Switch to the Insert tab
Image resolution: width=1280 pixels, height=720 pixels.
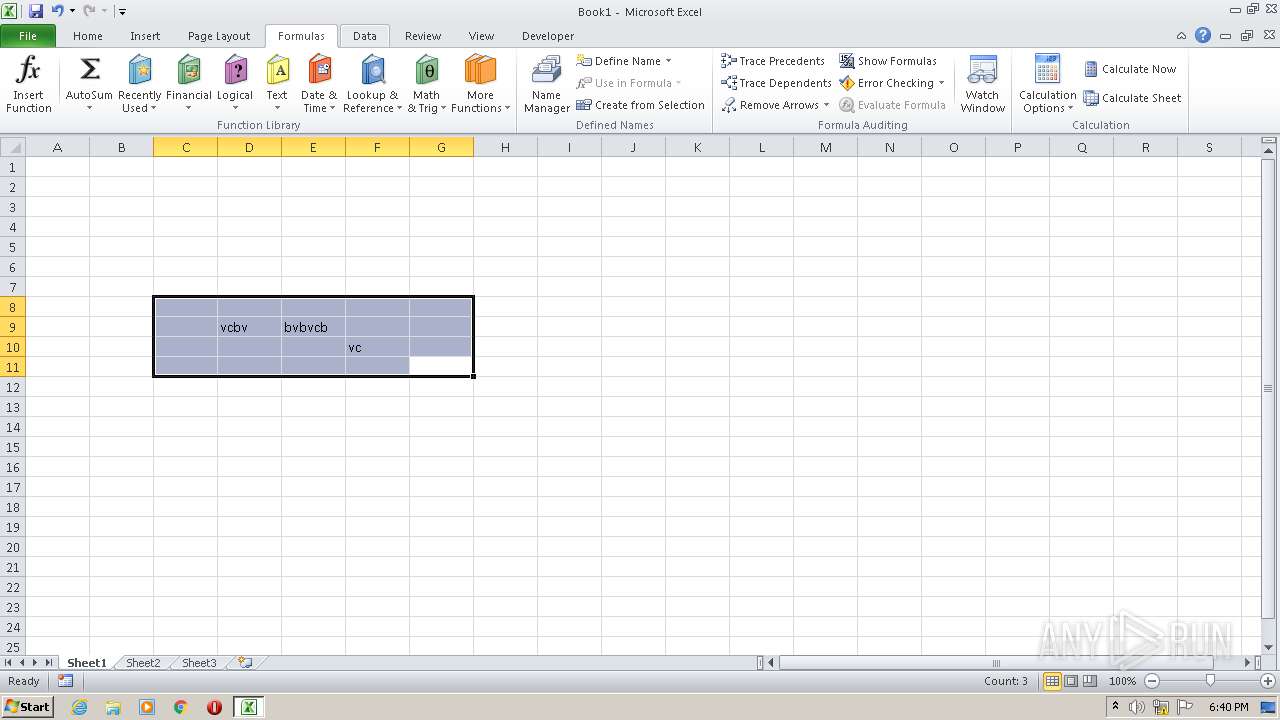[x=145, y=36]
